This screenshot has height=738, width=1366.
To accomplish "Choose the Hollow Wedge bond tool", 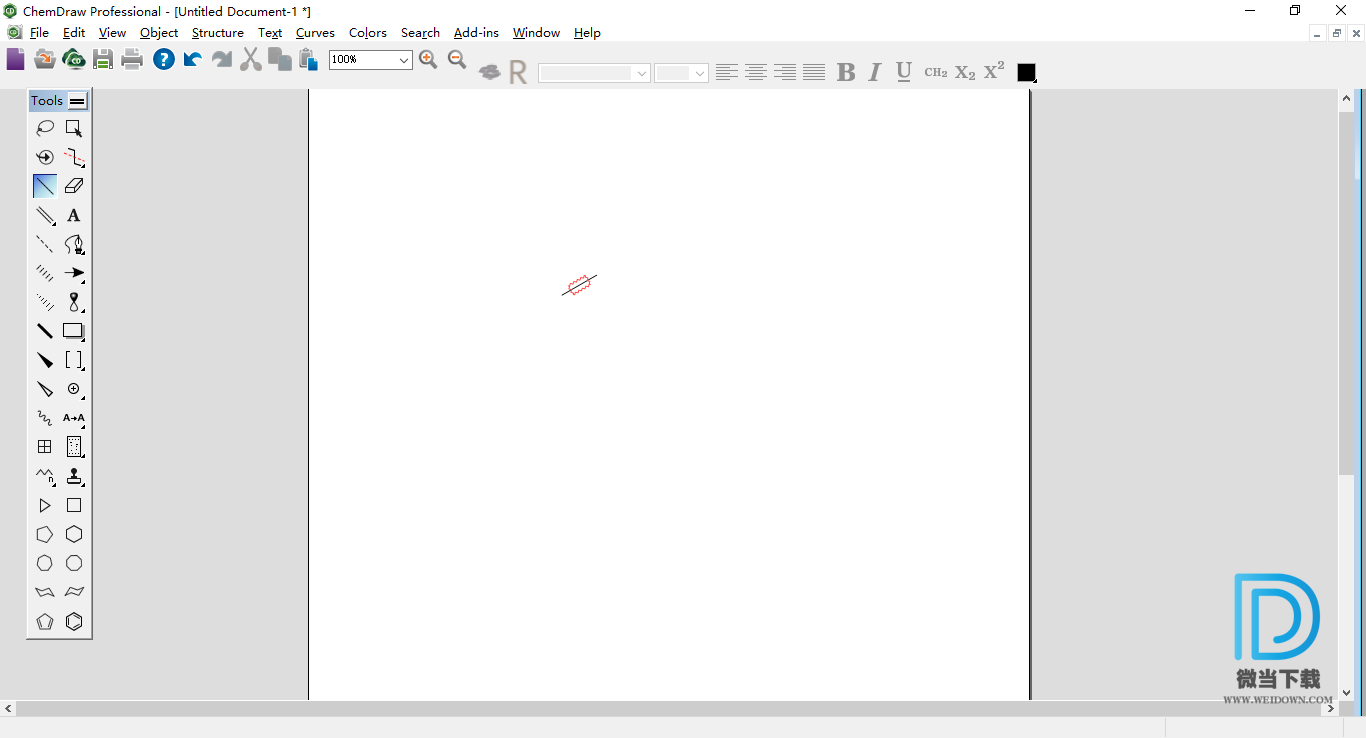I will (45, 389).
